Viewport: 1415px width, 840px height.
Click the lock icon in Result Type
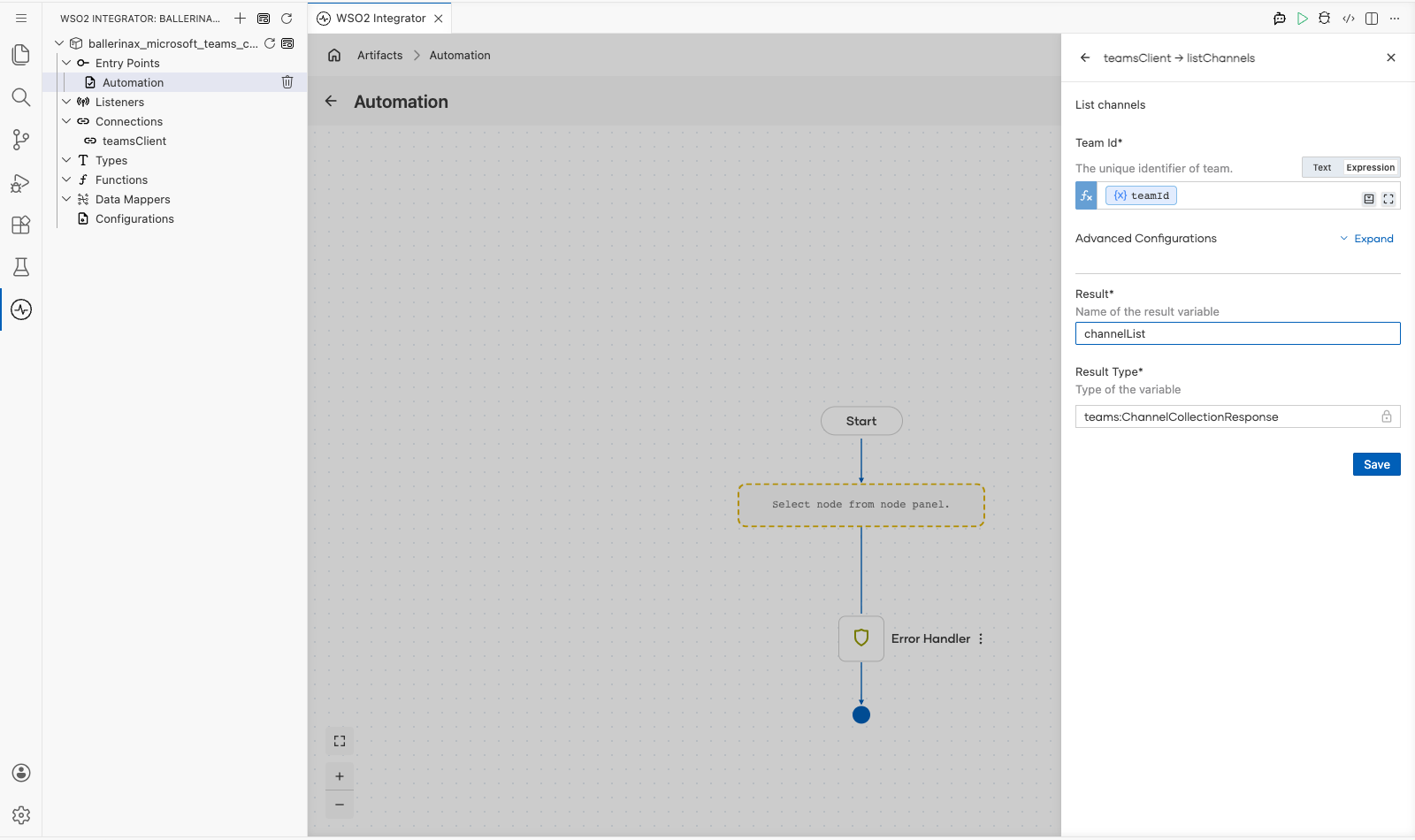(1386, 416)
